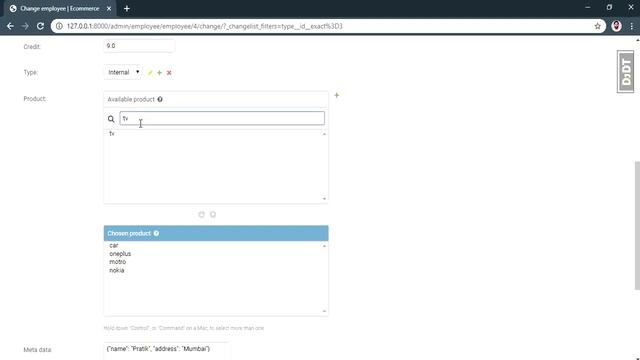Remove selected product from chosen list
This screenshot has height=360, width=640.
[x=213, y=214]
